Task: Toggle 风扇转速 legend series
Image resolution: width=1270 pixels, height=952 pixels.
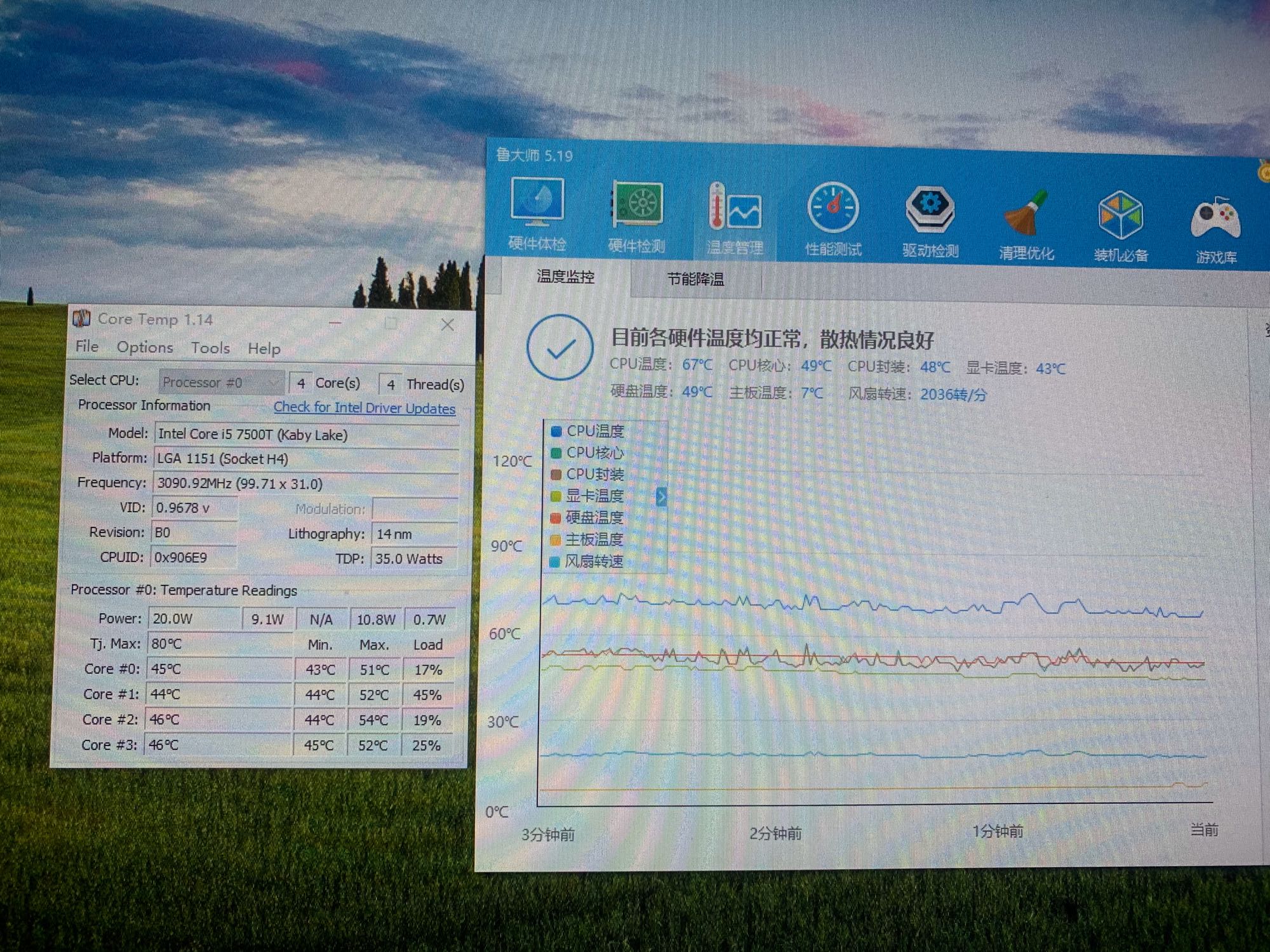Action: pos(587,561)
